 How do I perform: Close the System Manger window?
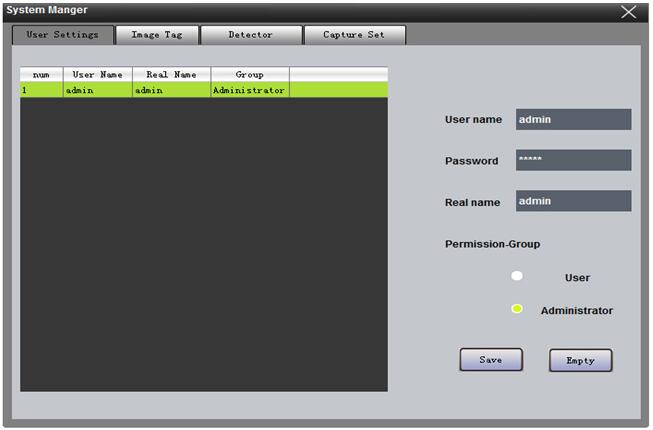[x=628, y=12]
